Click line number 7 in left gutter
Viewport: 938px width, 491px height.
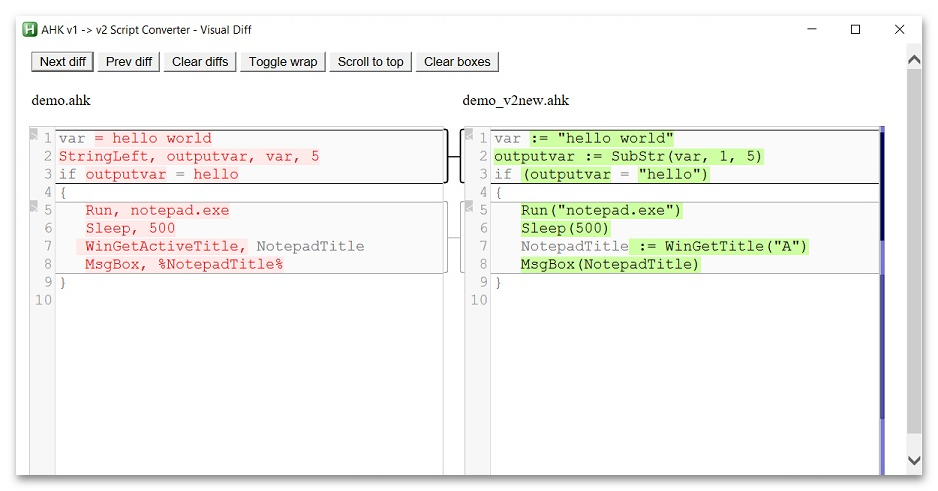click(47, 246)
